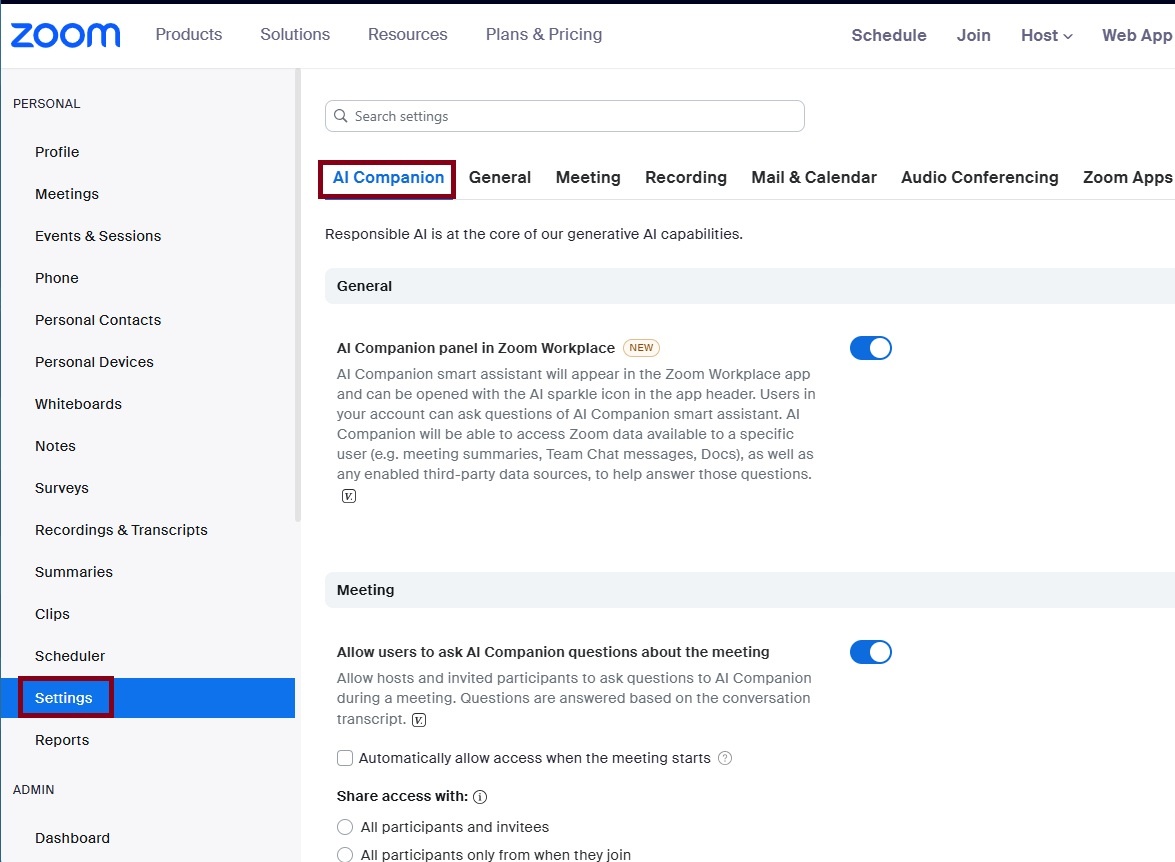Check Automatically allow access when meeting starts
This screenshot has height=862, width=1175.
[344, 758]
